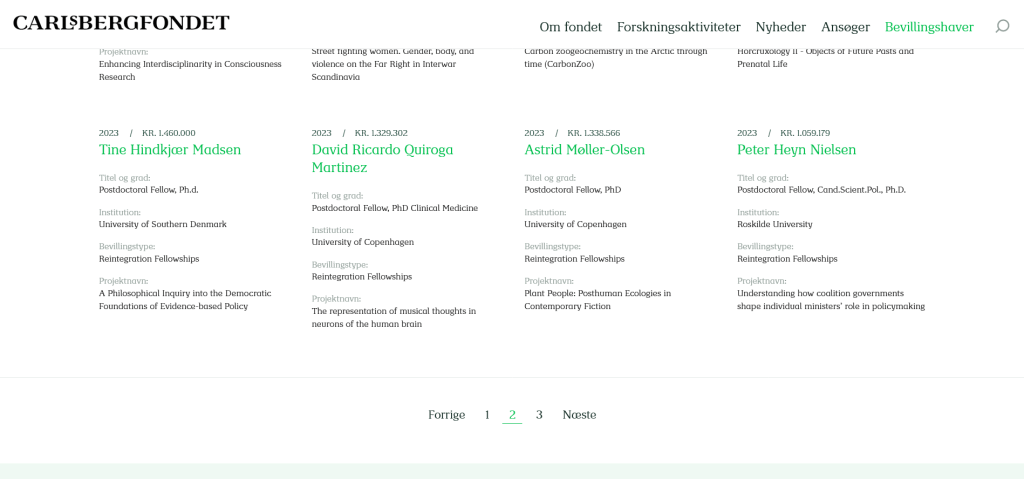Viewport: 1024px width, 479px height.
Task: Click the Carbon zoogeochemistry project title
Action: 615,57
